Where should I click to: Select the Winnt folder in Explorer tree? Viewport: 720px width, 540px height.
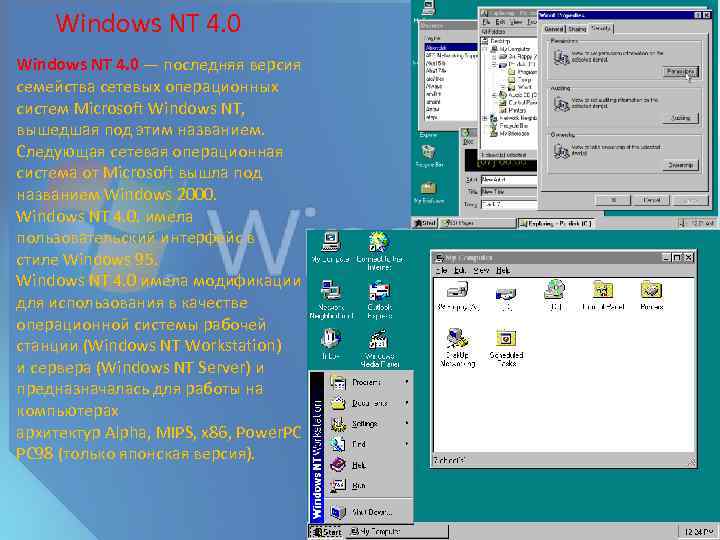coord(519,87)
